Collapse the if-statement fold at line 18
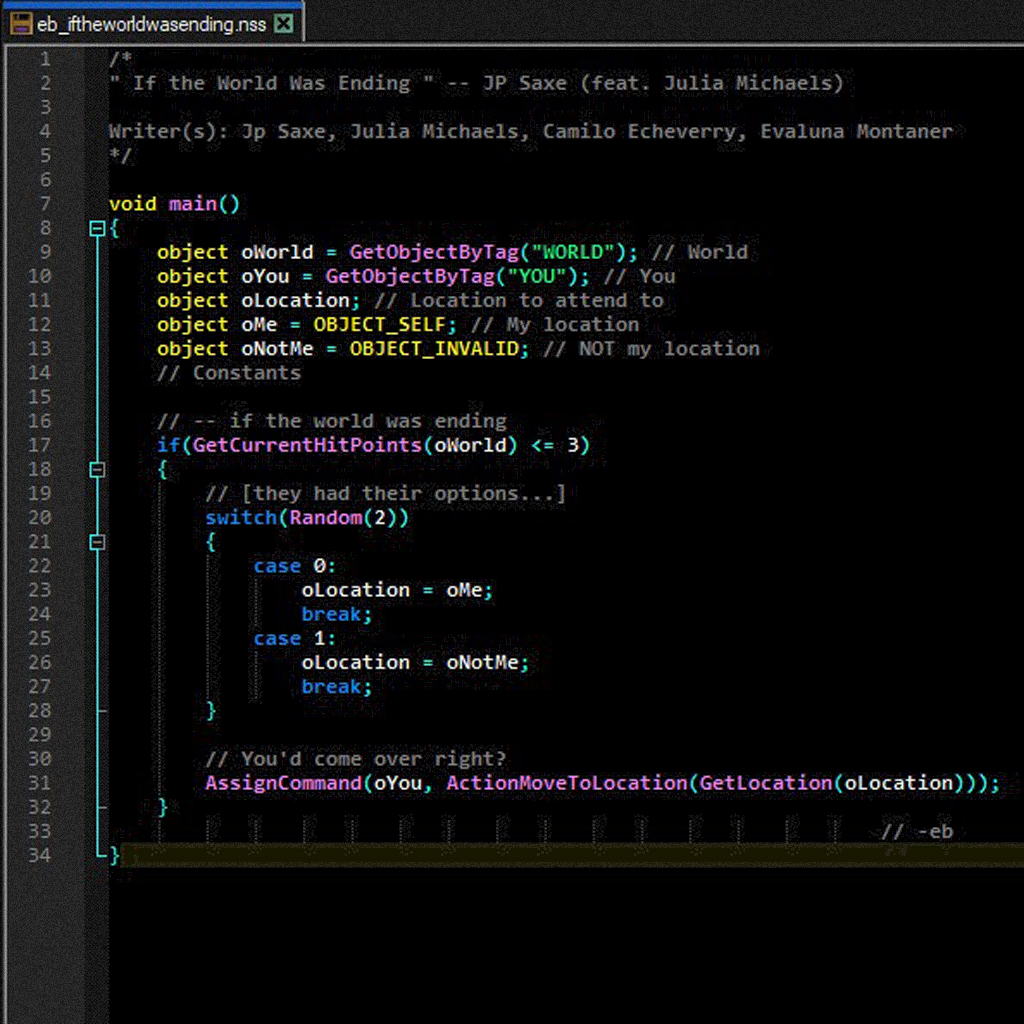Screen dimensions: 1024x1024 click(96, 469)
